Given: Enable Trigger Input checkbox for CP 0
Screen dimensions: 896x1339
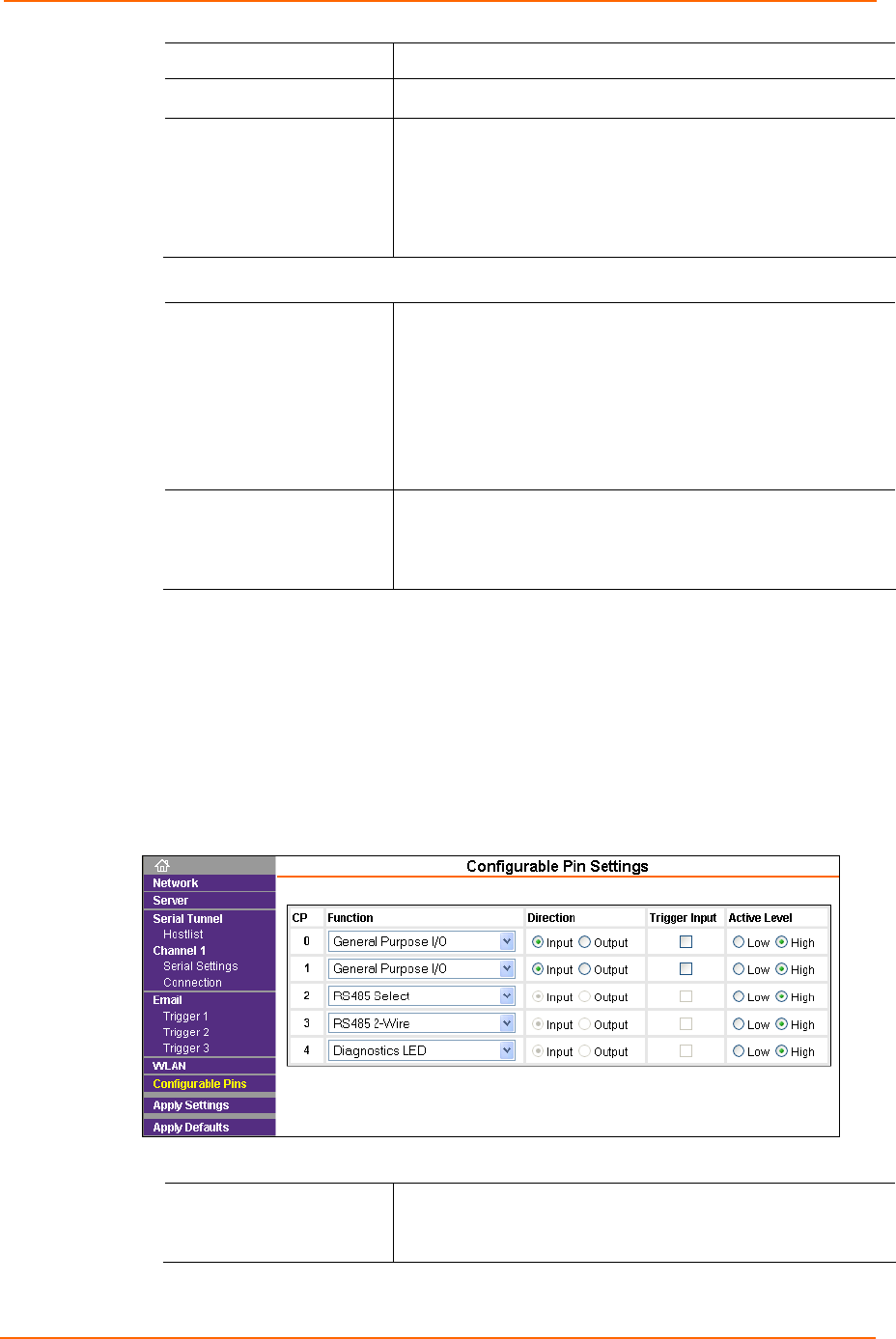Looking at the screenshot, I should click(x=686, y=942).
